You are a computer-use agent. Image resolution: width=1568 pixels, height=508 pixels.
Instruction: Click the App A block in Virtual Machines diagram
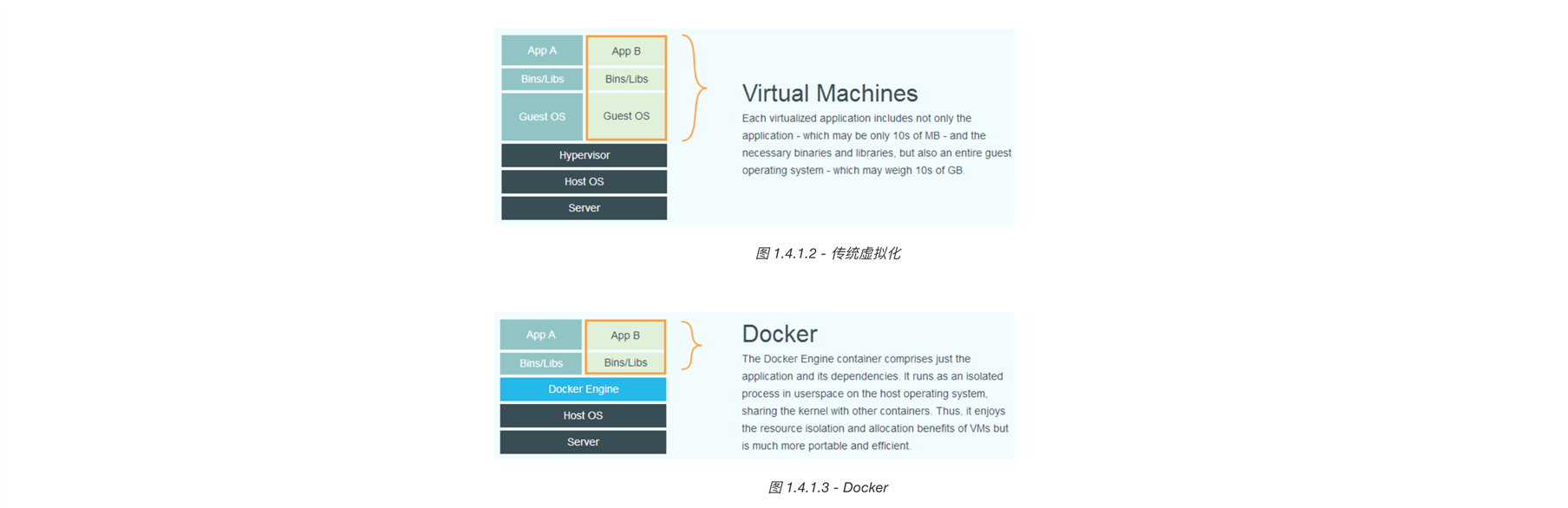[542, 50]
